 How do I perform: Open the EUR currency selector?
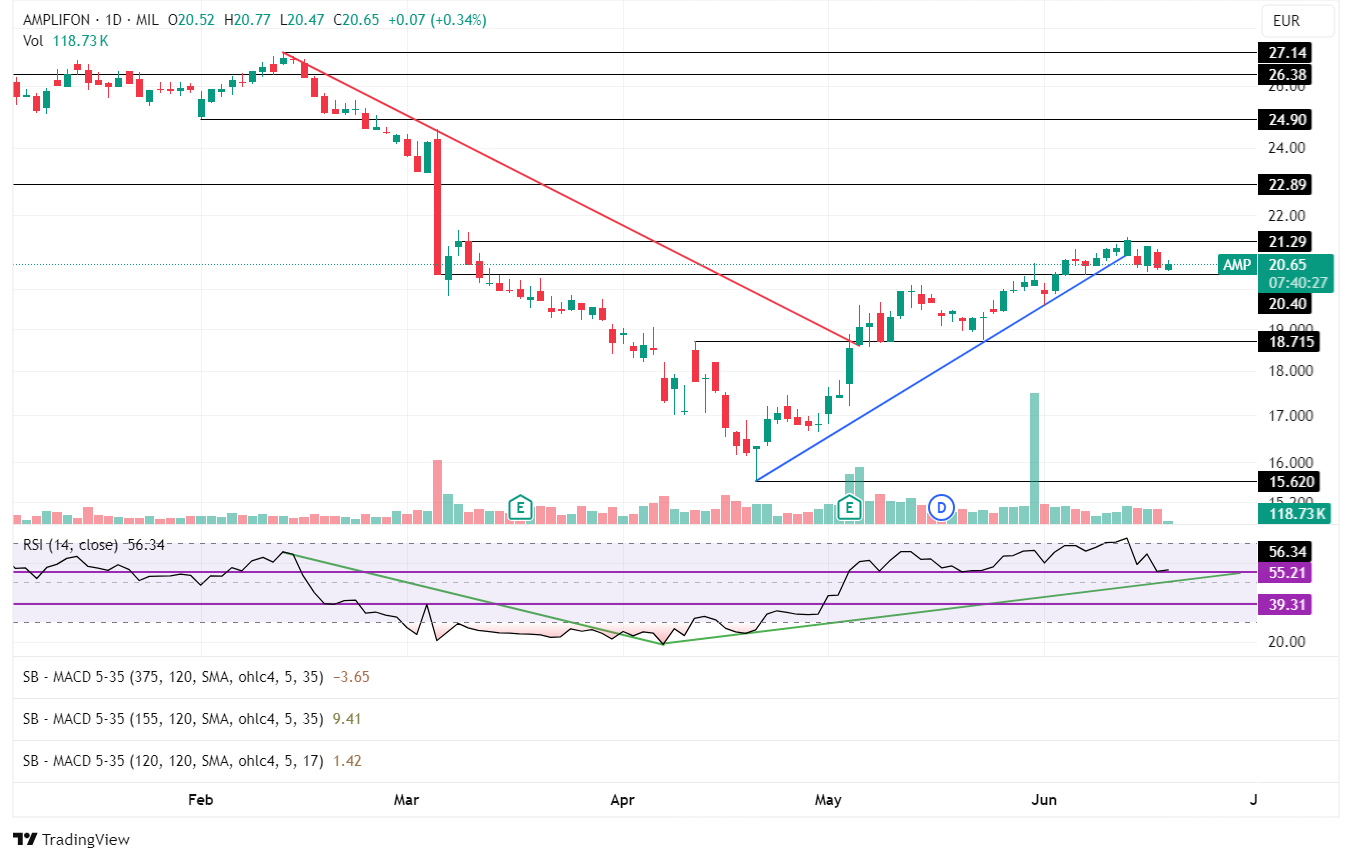[1298, 20]
